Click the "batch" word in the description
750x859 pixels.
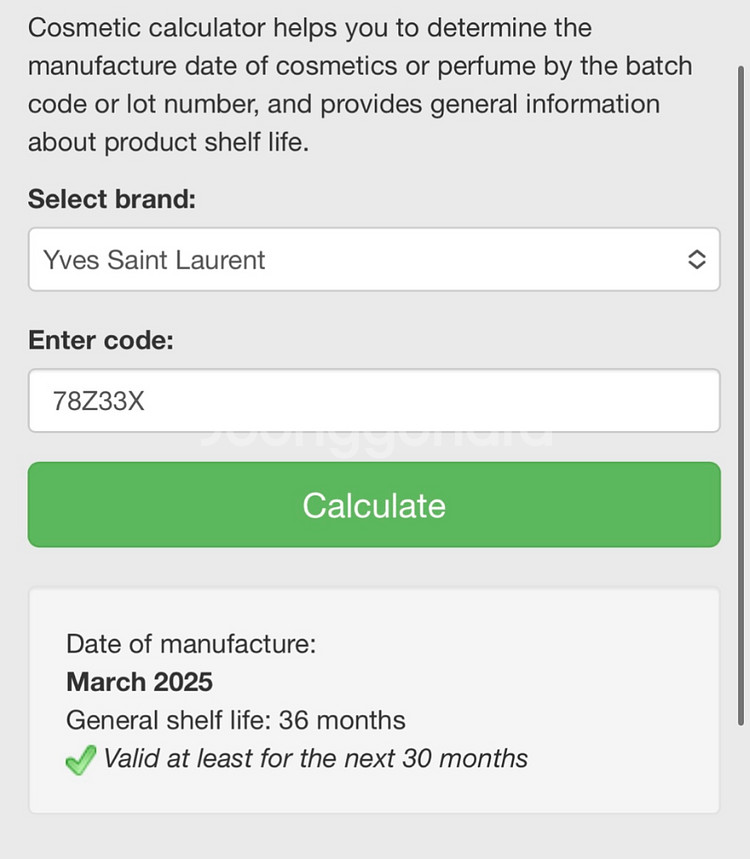coord(654,66)
